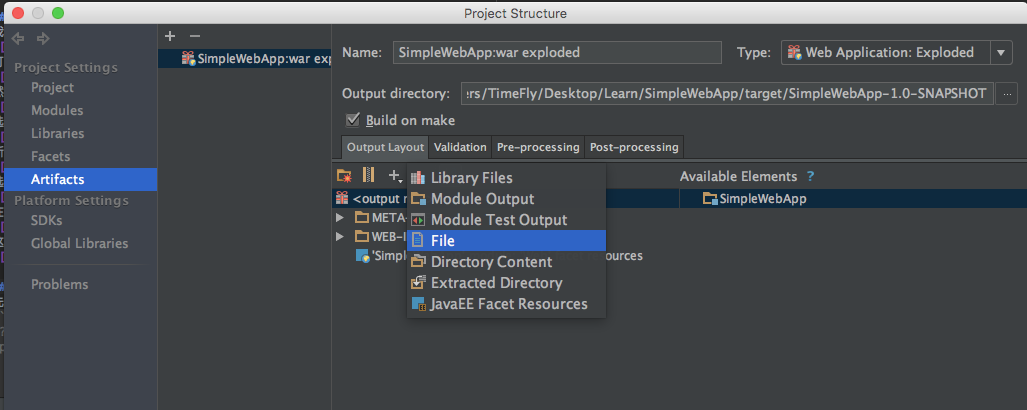The height and width of the screenshot is (410, 1027).
Task: Choose Directory Content from the popup
Action: pos(506,262)
